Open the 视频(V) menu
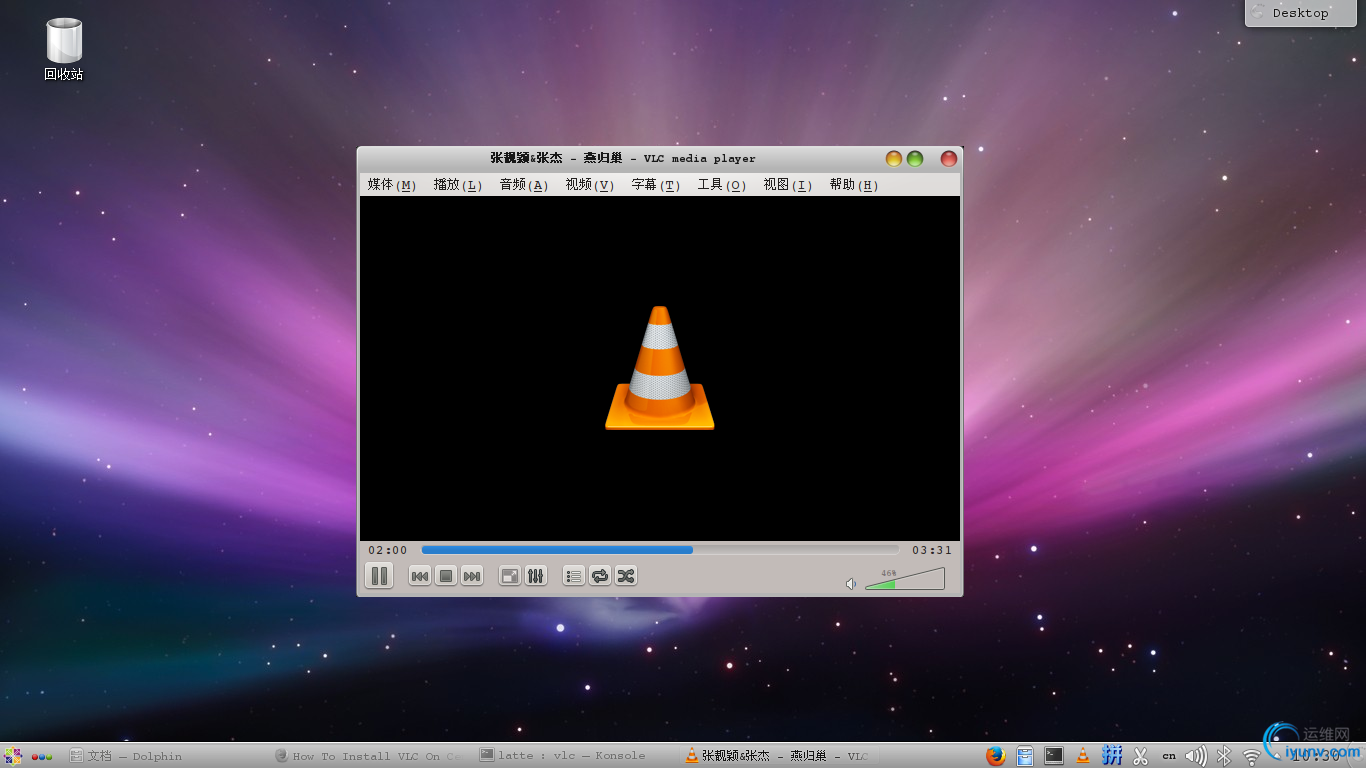Image resolution: width=1366 pixels, height=768 pixels. coord(590,185)
